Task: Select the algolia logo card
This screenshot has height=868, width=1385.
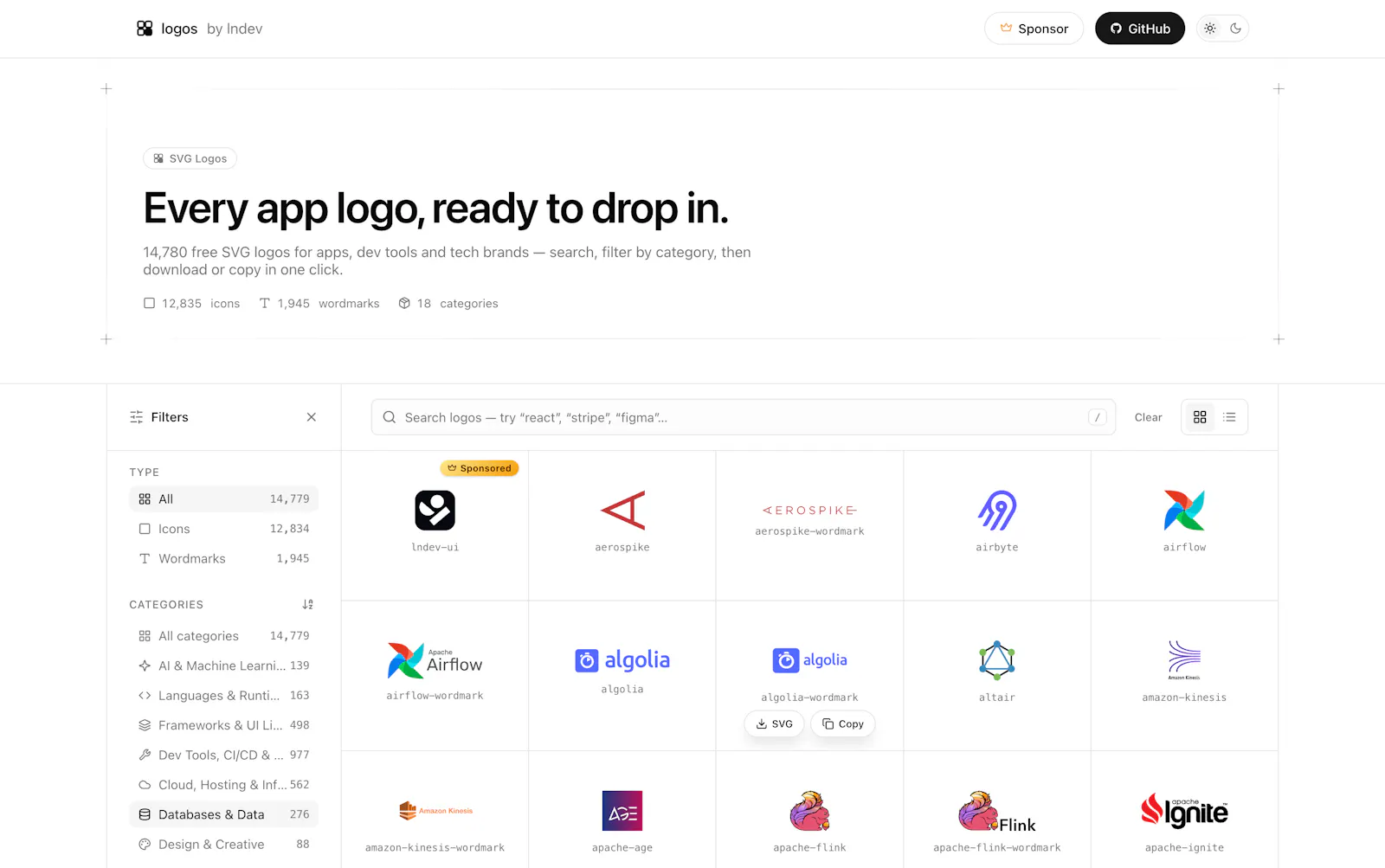Action: [x=622, y=676]
